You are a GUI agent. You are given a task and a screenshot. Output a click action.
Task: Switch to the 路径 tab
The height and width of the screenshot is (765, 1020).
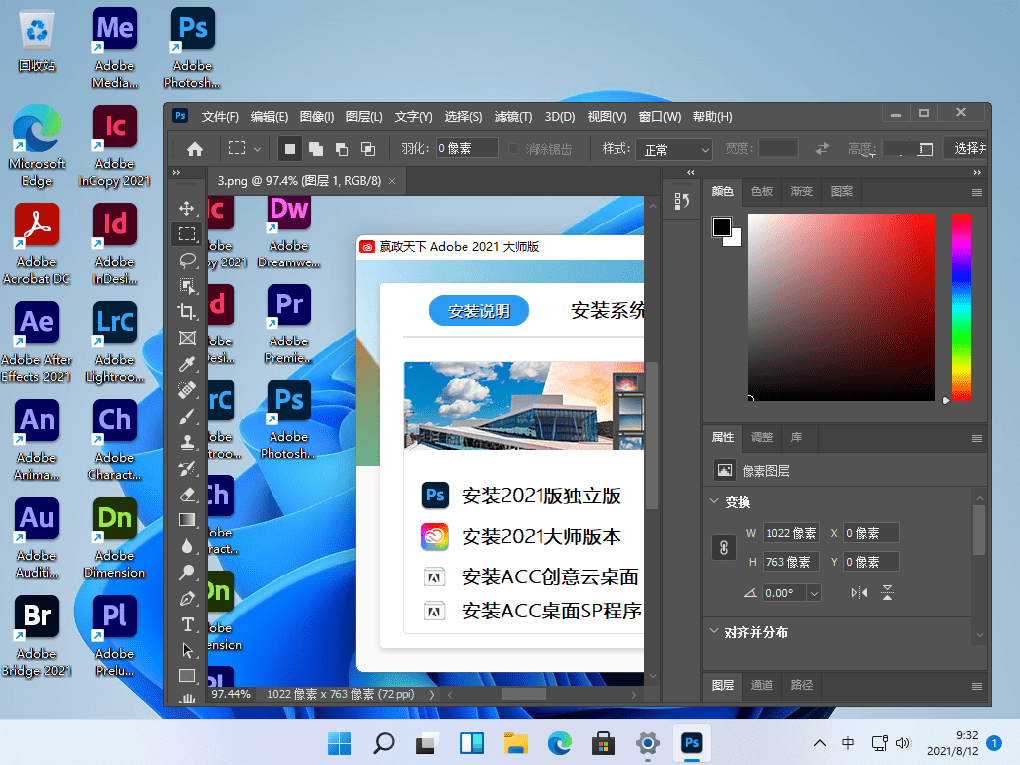(x=801, y=685)
